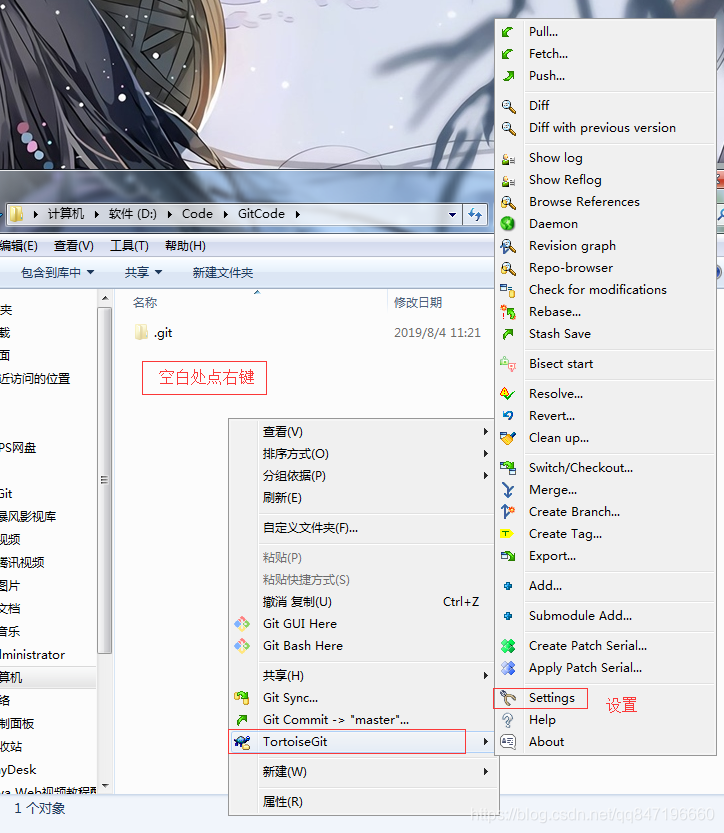The width and height of the screenshot is (724, 833).
Task: Select 刷新(E) refresh entry
Action: (282, 498)
